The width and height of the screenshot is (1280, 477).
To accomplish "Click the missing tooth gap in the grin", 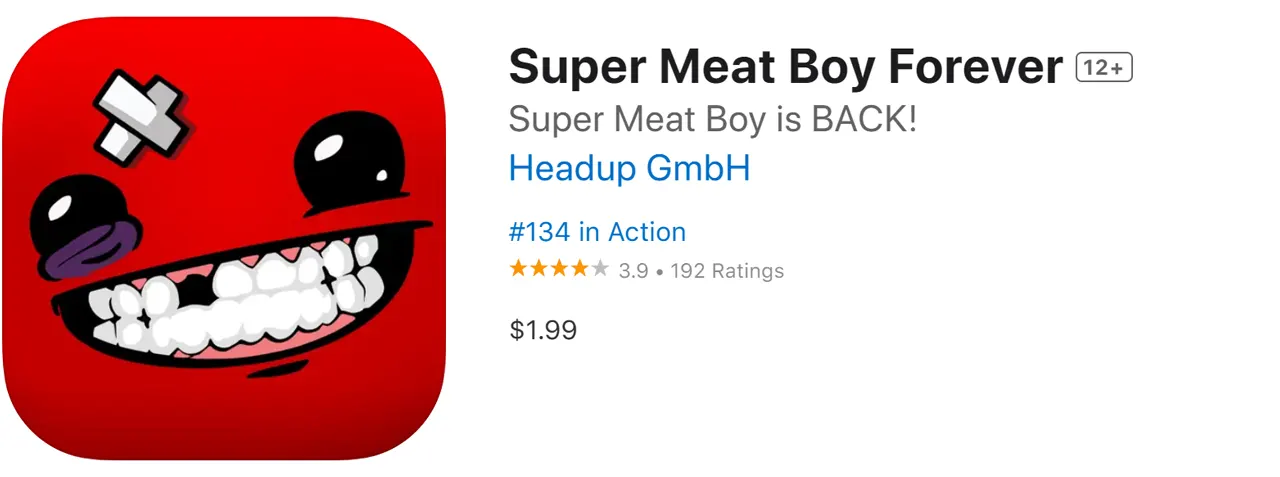I will [197, 294].
